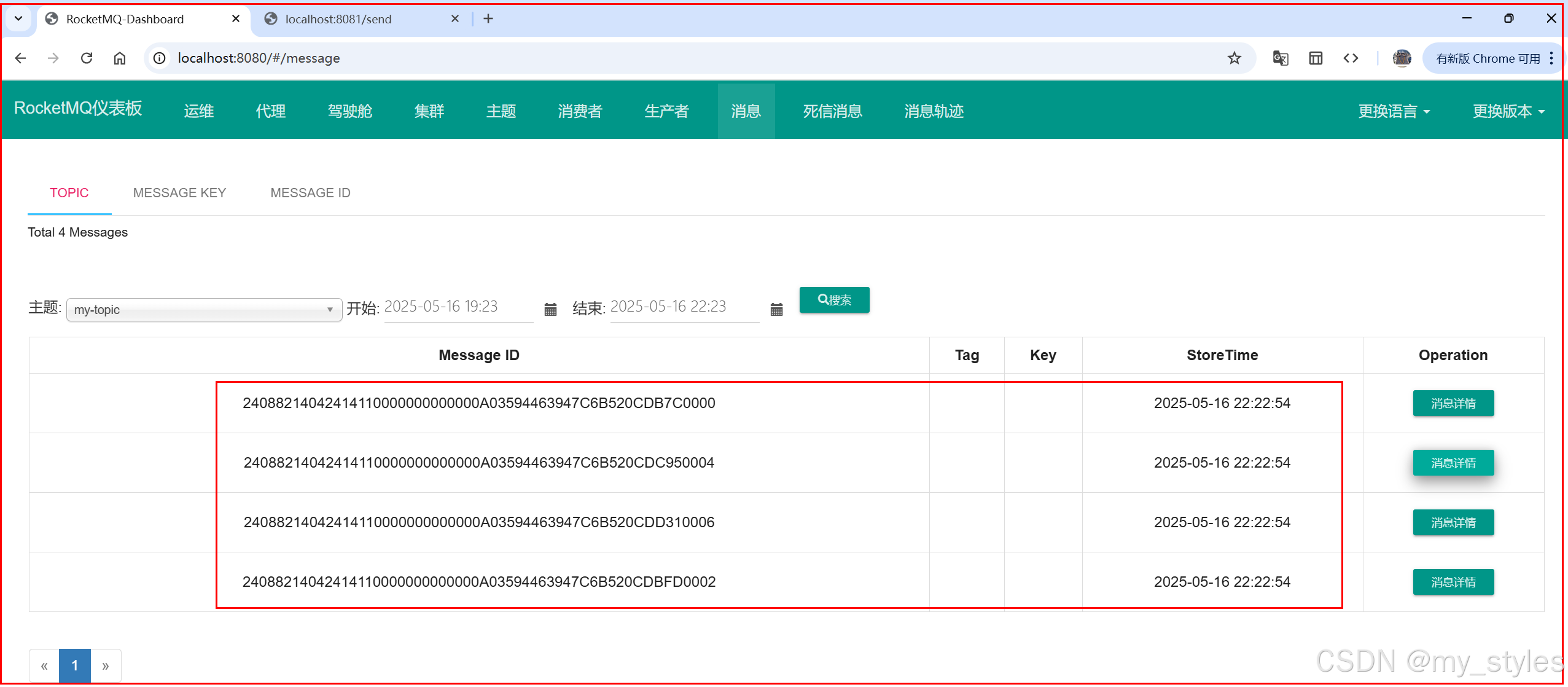
Task: Open the 死信消息 menu item
Action: [x=832, y=111]
